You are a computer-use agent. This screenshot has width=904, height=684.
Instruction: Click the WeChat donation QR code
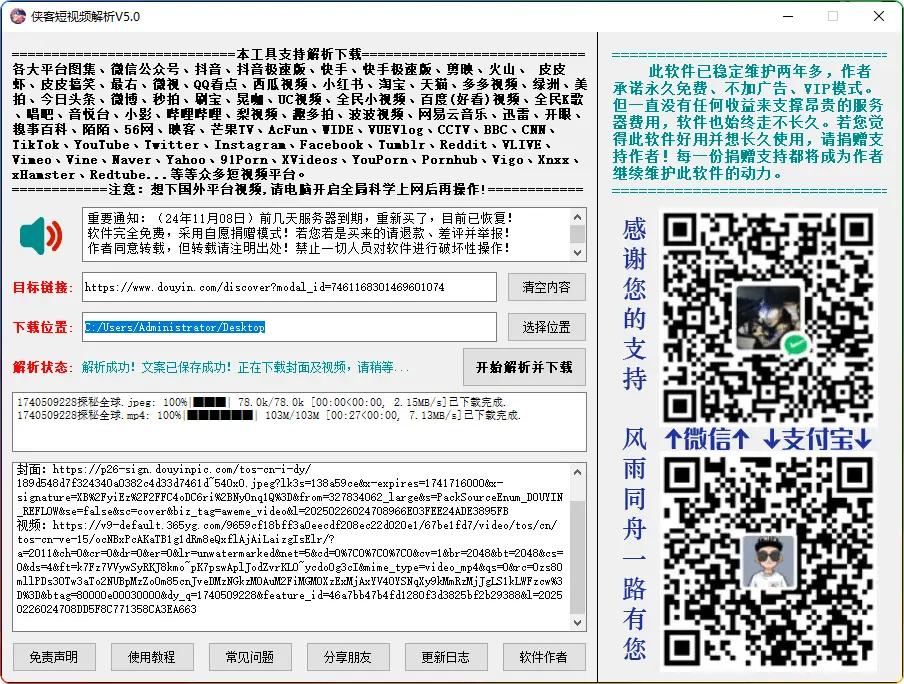coord(767,317)
